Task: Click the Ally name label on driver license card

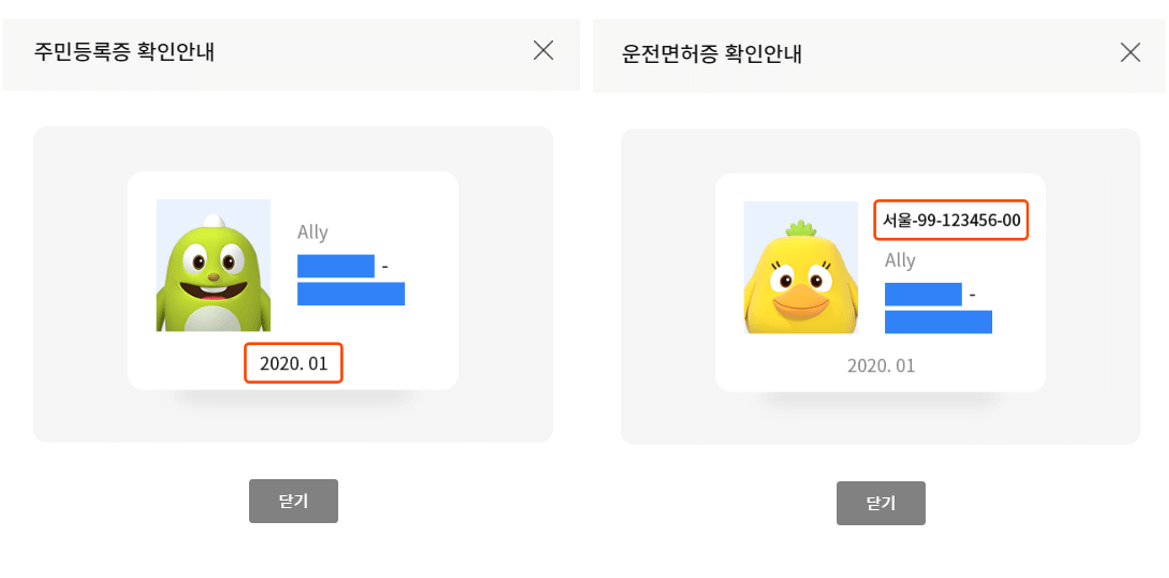Action: 900,260
